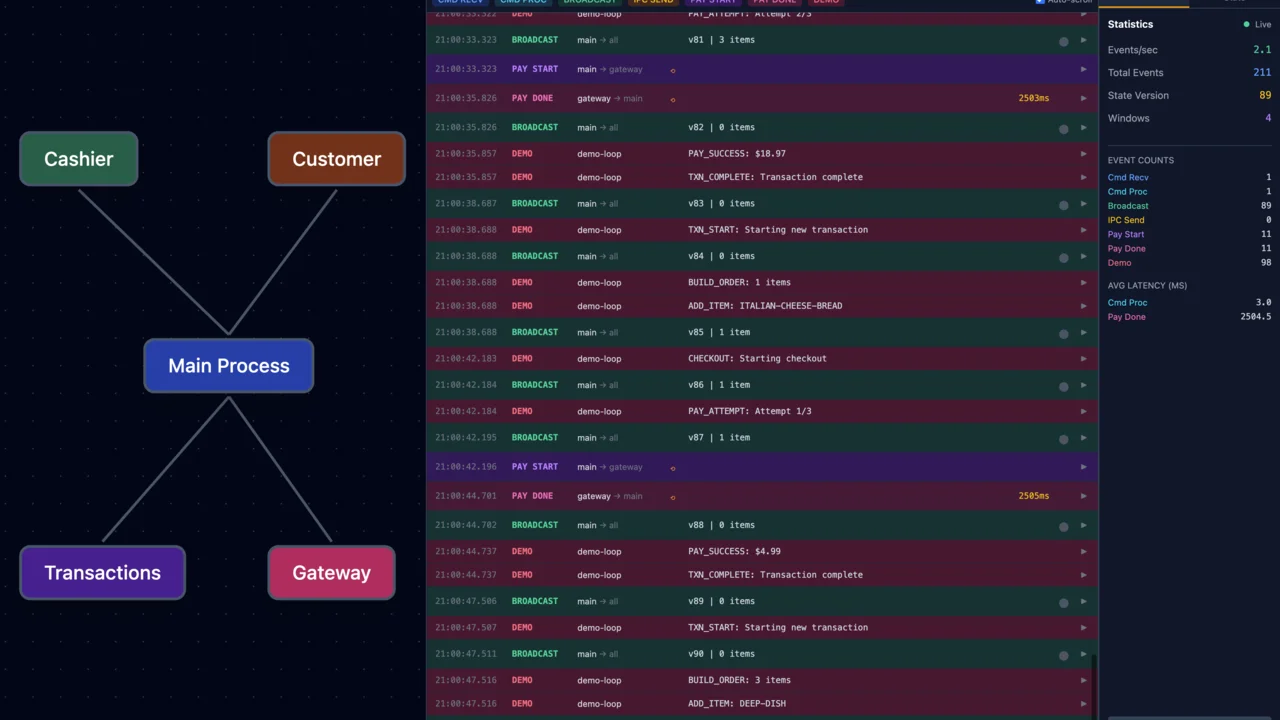Click the Main Process node
This screenshot has height=720, width=1280.
(x=228, y=365)
